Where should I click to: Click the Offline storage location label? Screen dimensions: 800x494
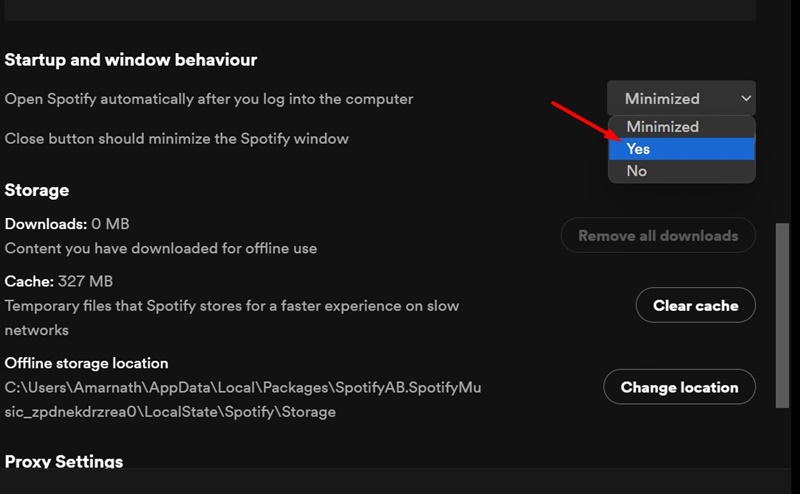click(87, 363)
